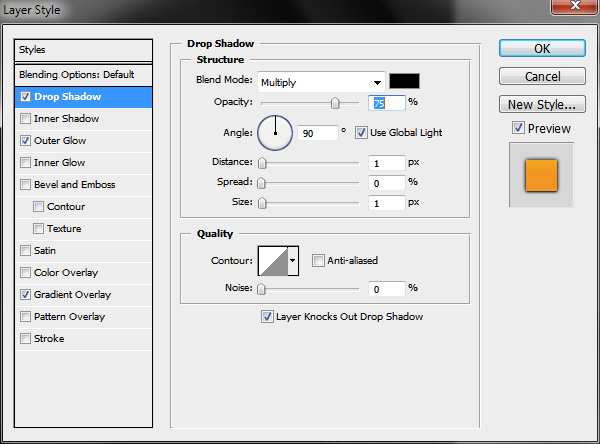Uncheck the Gradient Overlay checkbox
The image size is (600, 444).
point(25,294)
